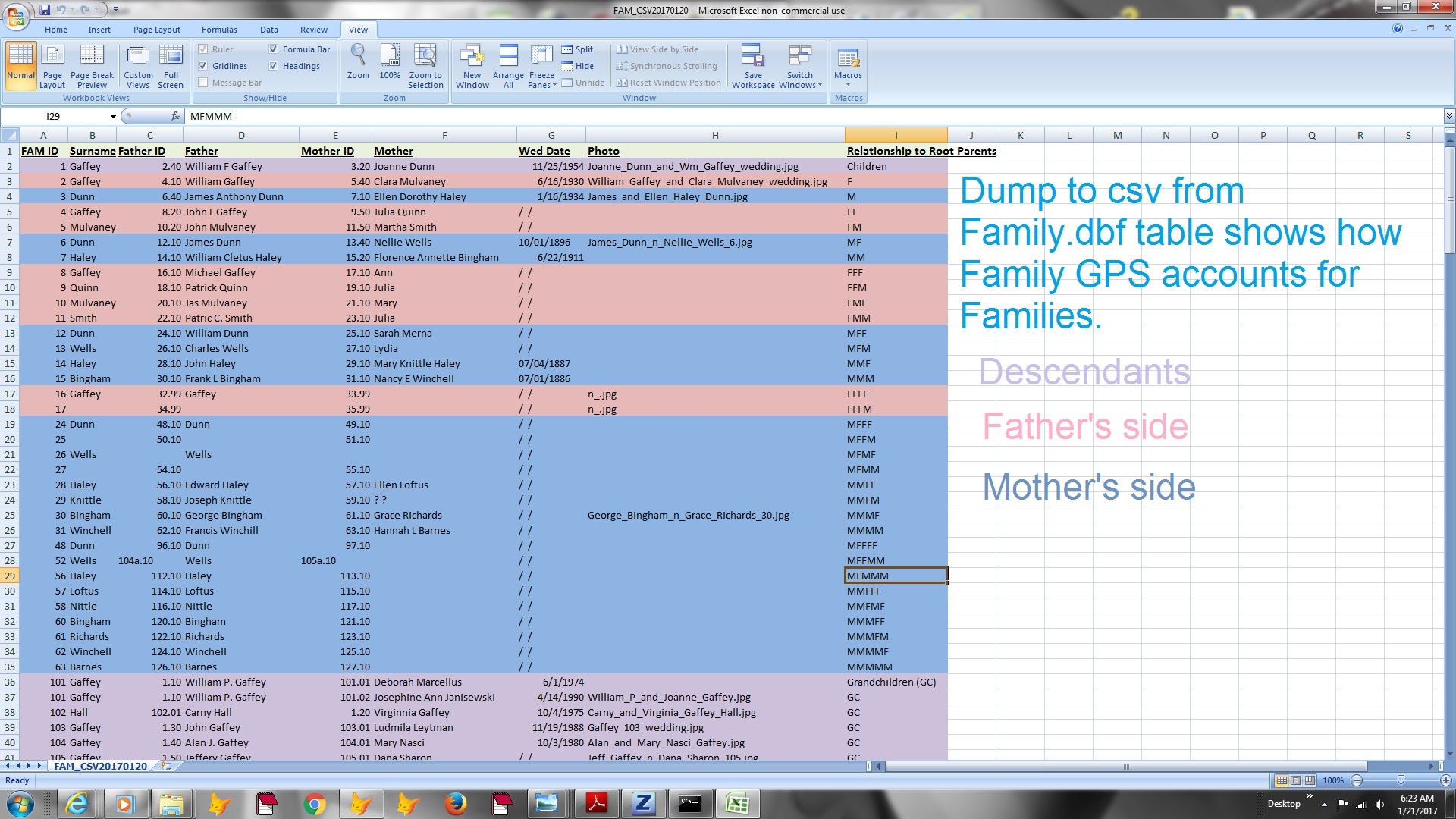
Task: Open Custom Views dialog
Action: pyautogui.click(x=138, y=66)
